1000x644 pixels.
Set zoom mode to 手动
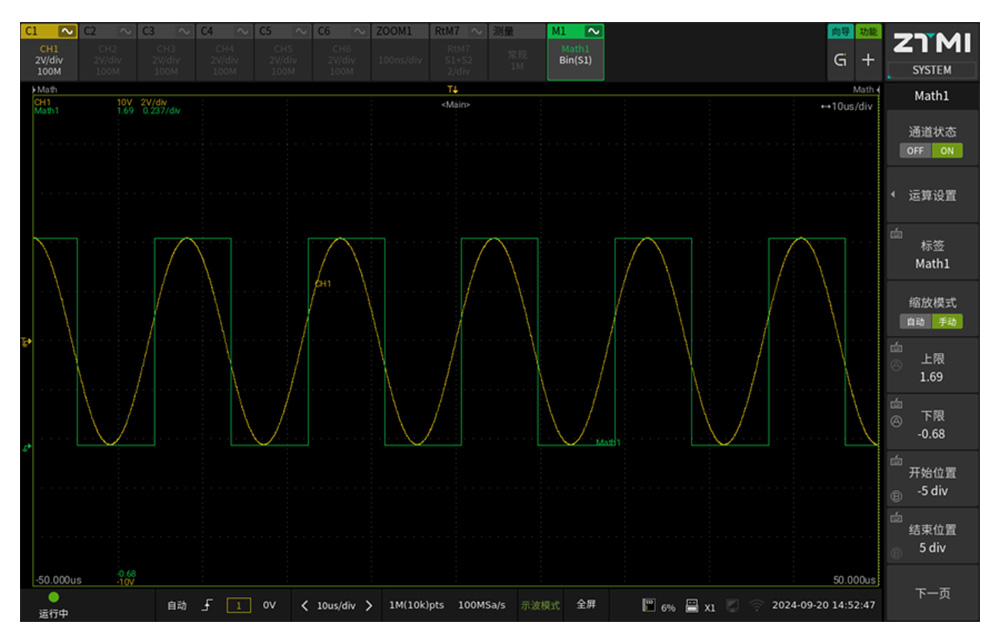pos(947,322)
